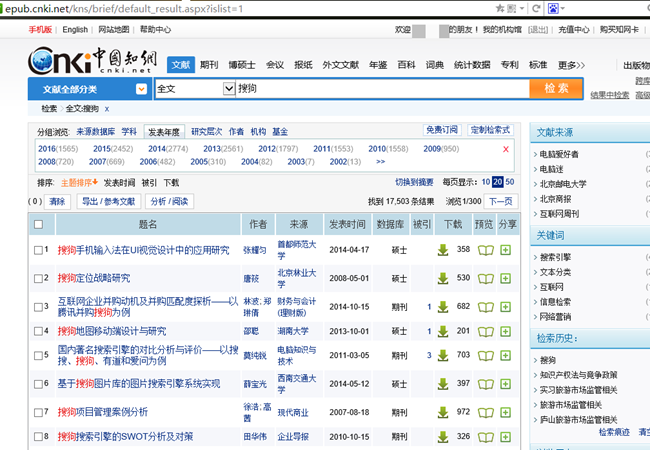This screenshot has height=450, width=650.
Task: Click the 免费订阅 button
Action: point(442,130)
